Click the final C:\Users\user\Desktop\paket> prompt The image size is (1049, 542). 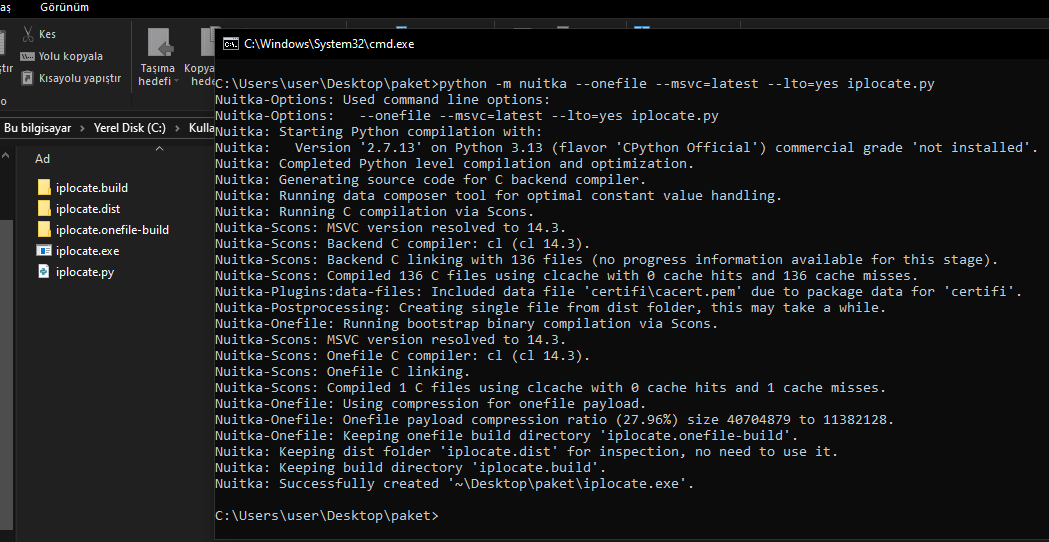[x=327, y=516]
